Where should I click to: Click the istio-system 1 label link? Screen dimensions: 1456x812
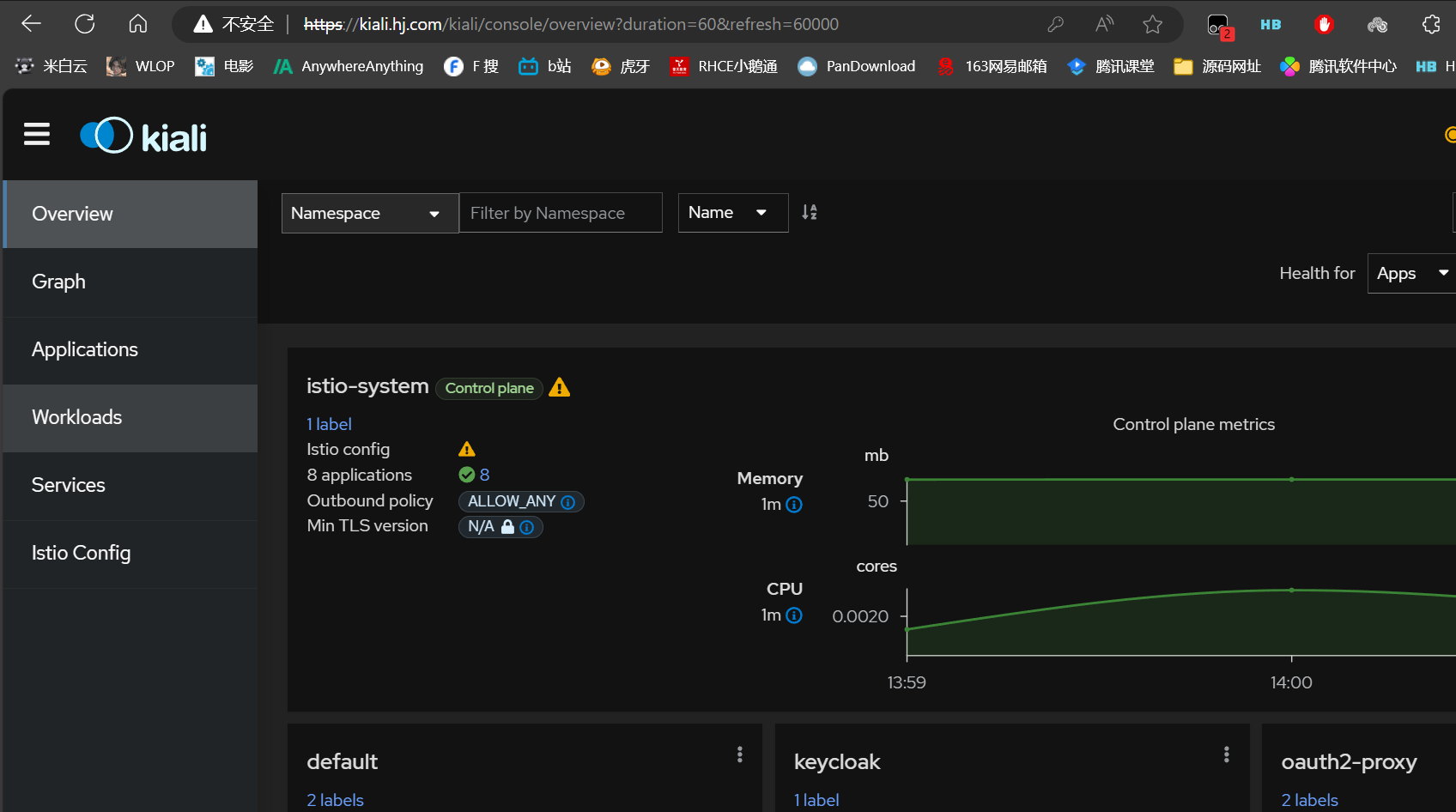click(329, 424)
